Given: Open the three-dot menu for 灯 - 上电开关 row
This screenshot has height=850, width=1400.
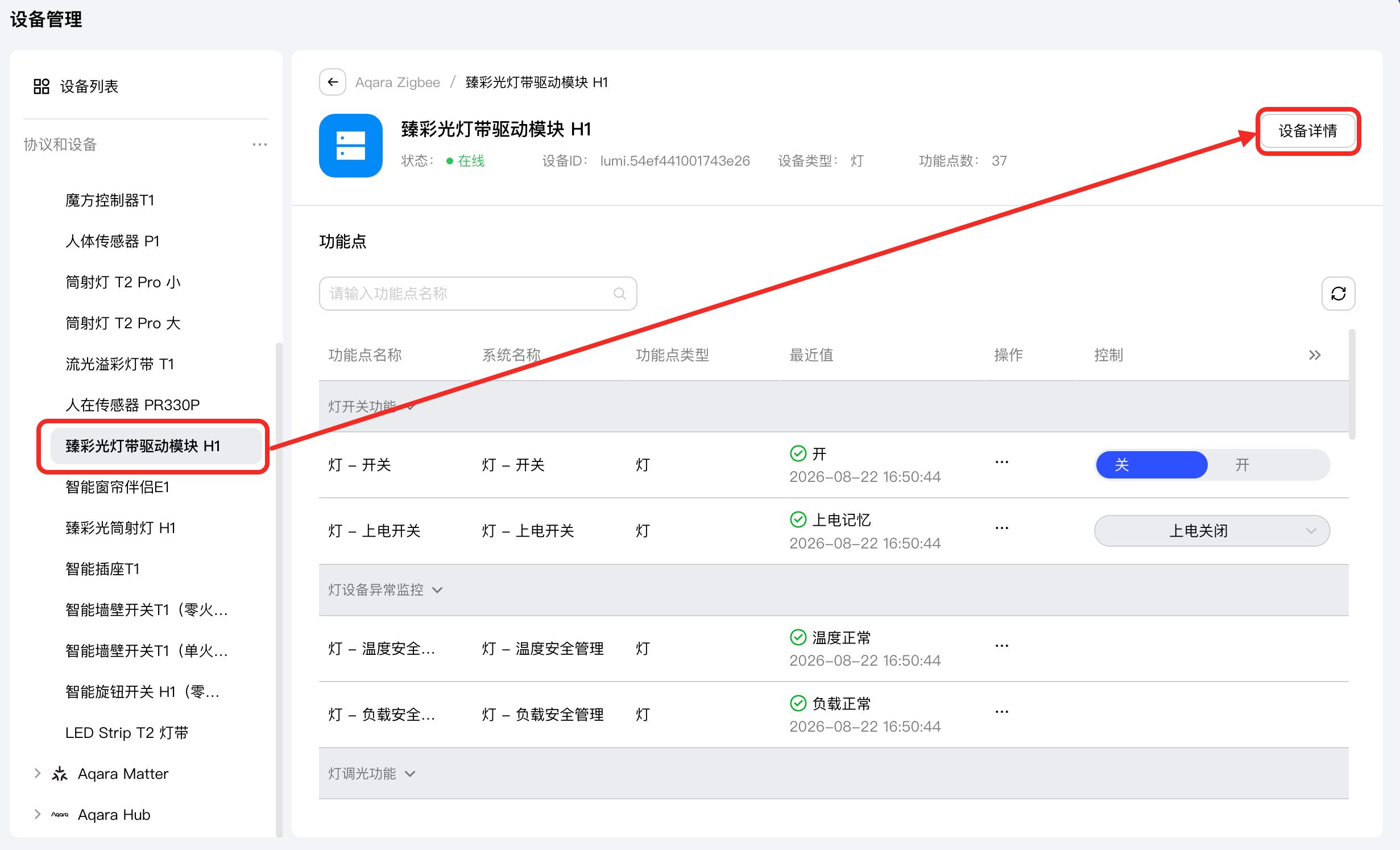Looking at the screenshot, I should coord(1002,529).
